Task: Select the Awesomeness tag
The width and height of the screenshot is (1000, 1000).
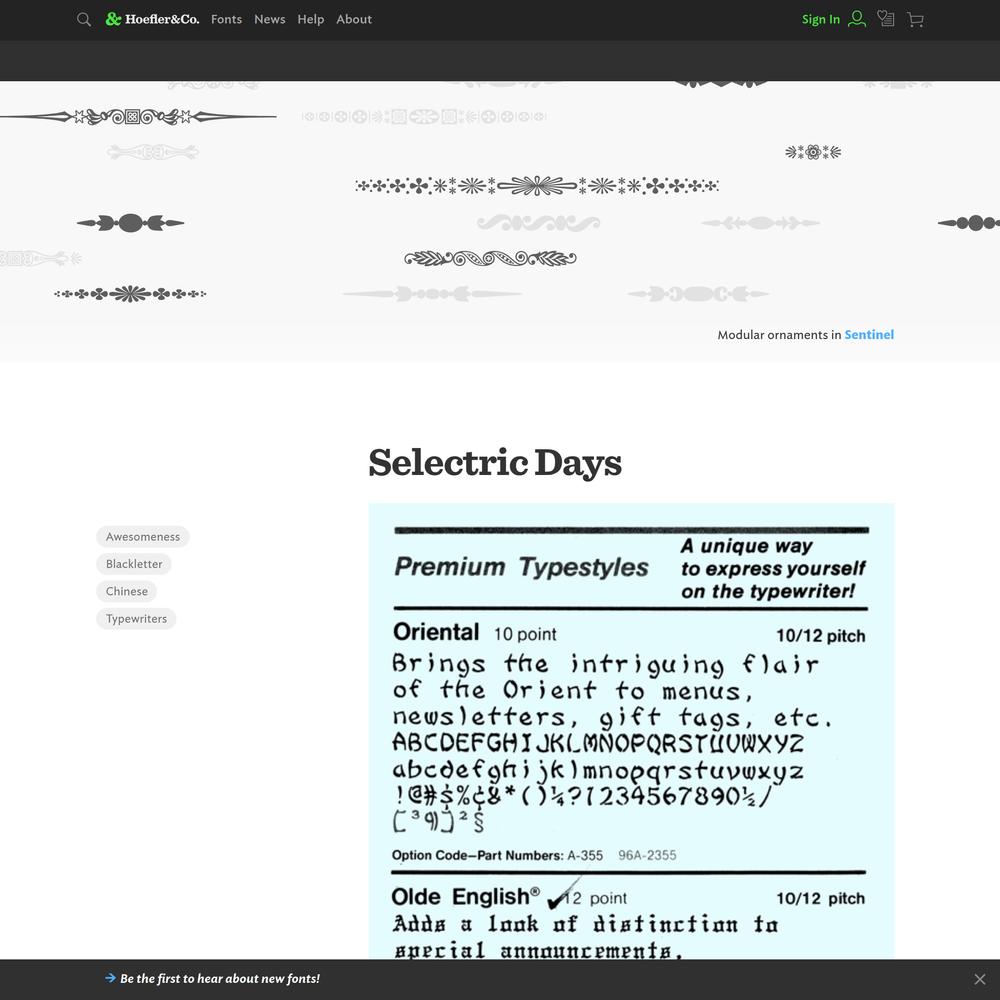Action: pyautogui.click(x=143, y=537)
